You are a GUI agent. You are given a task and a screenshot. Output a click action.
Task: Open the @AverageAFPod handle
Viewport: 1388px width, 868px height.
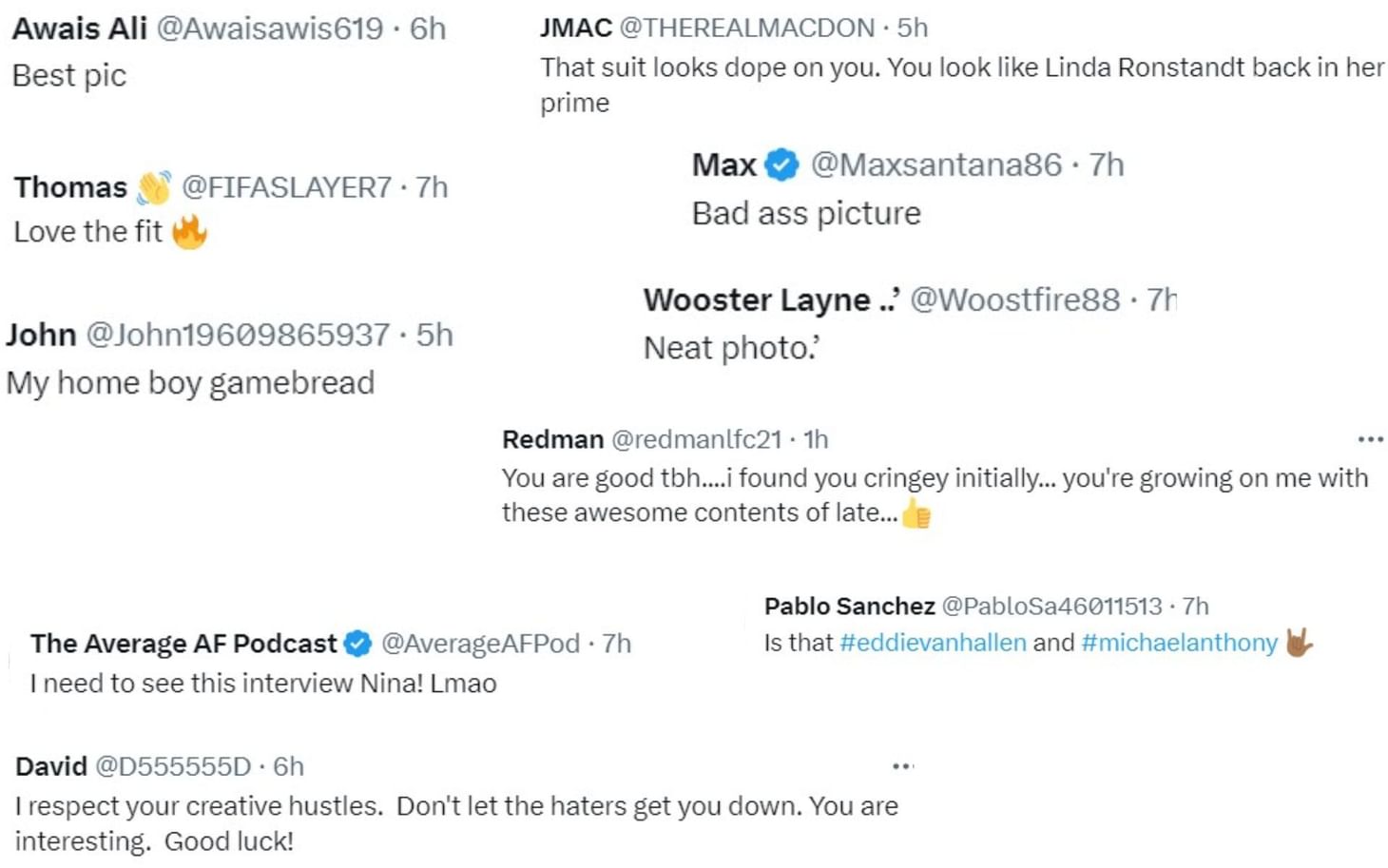pyautogui.click(x=480, y=644)
